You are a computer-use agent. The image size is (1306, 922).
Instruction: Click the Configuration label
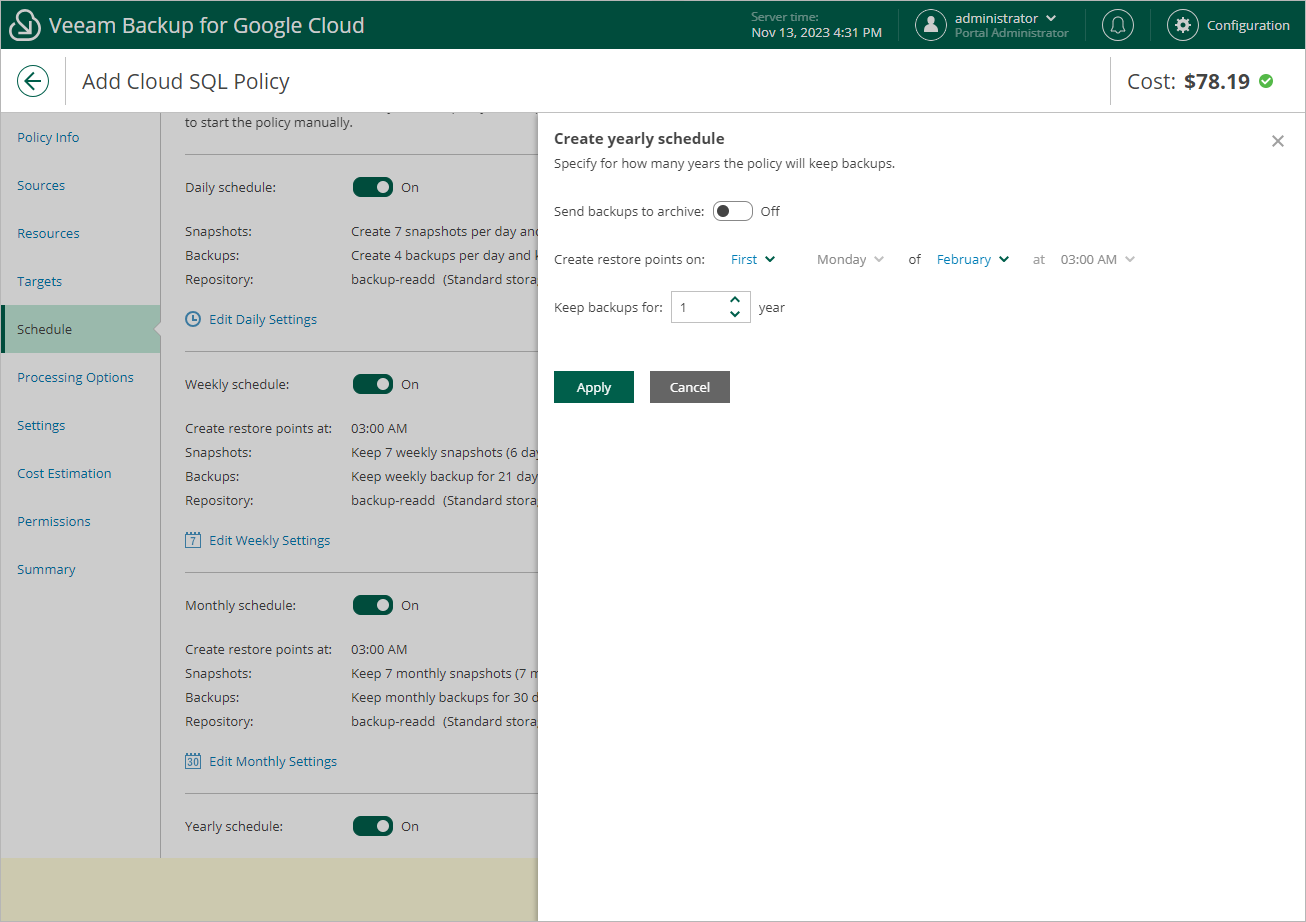[1248, 25]
